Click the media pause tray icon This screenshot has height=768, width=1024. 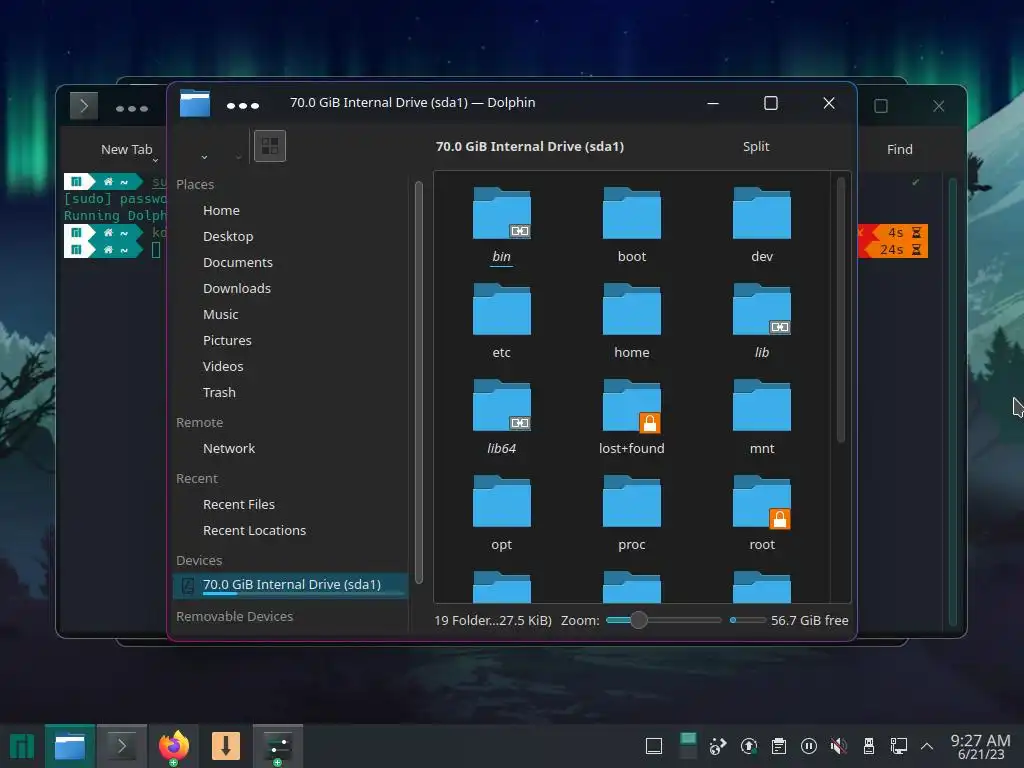click(808, 746)
